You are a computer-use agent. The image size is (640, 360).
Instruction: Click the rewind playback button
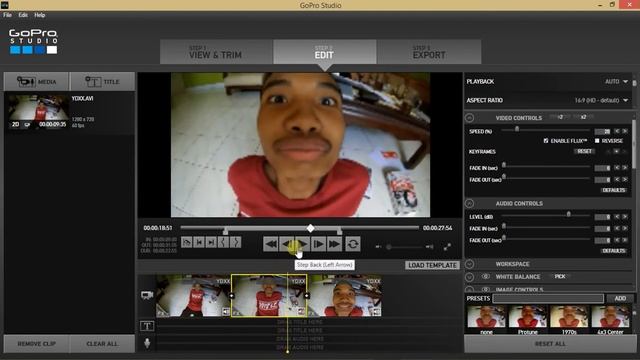pos(271,244)
